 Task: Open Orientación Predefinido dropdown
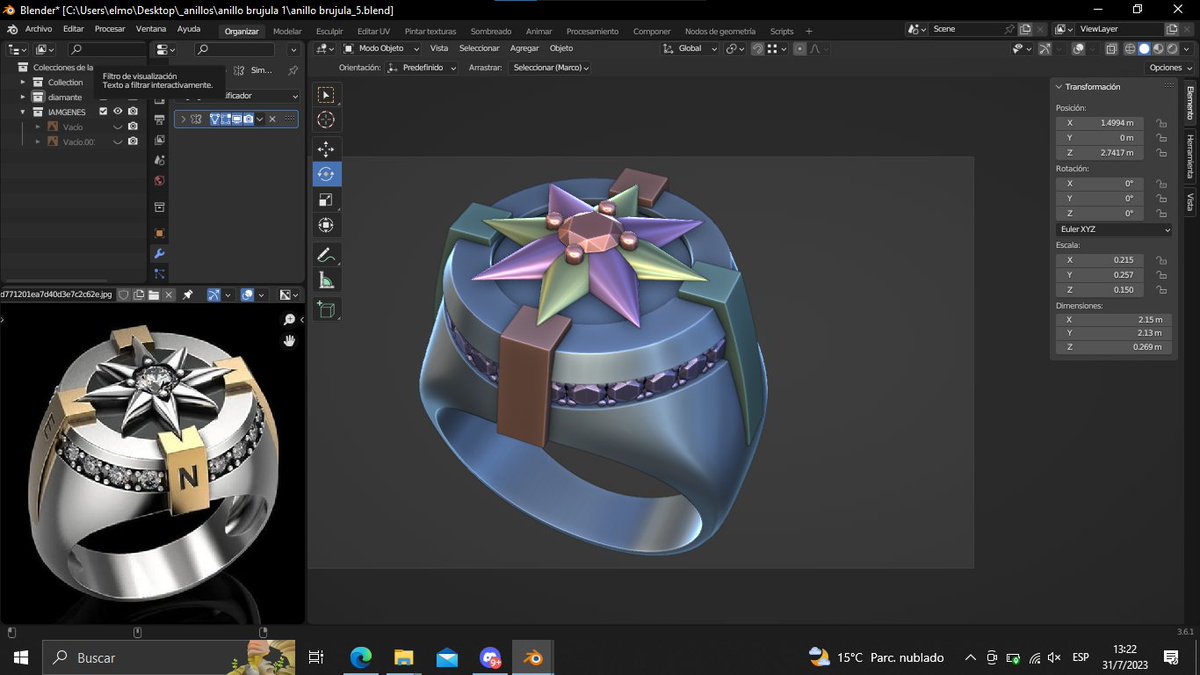[422, 68]
